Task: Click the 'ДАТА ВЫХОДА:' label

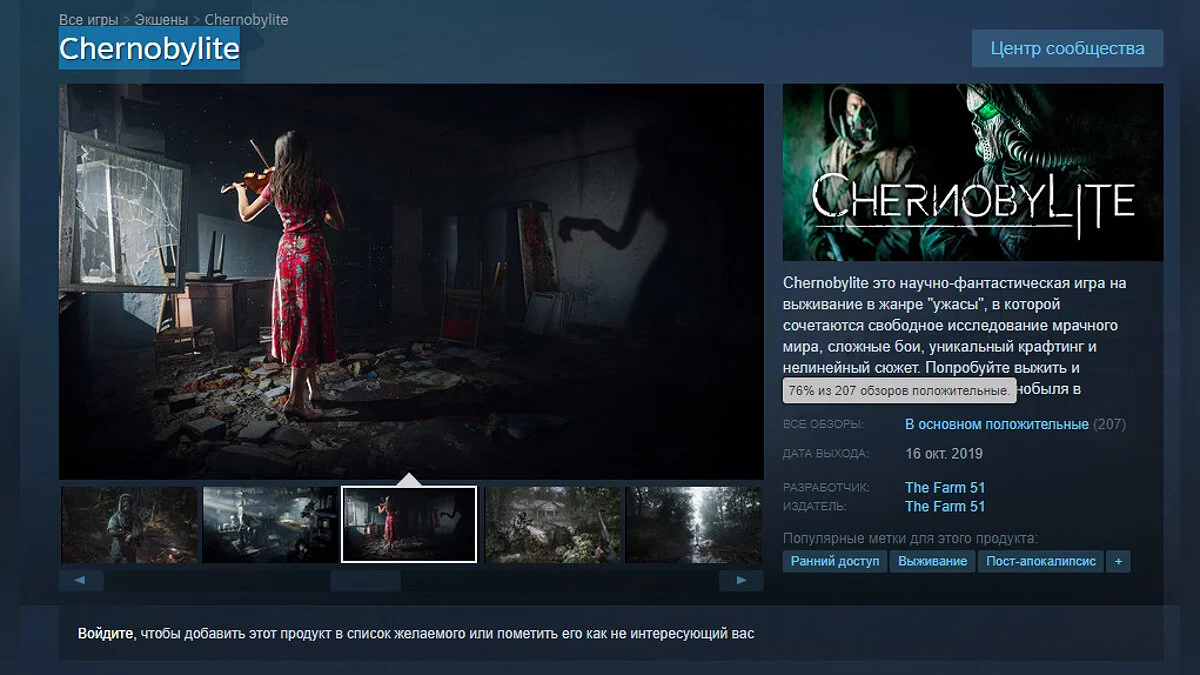Action: click(x=826, y=454)
